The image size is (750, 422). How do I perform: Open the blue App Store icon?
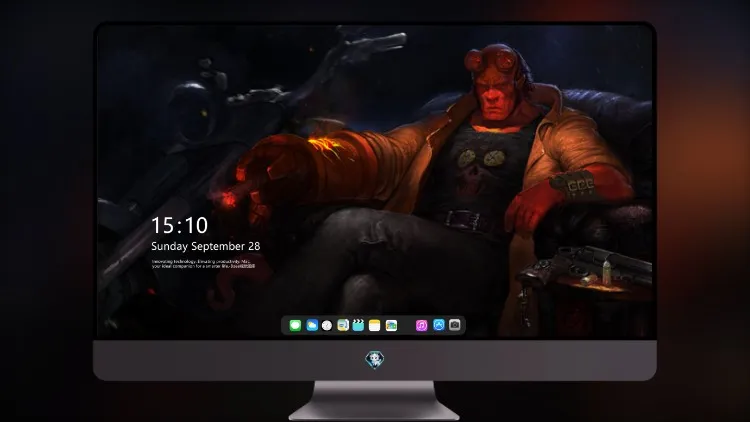point(439,325)
